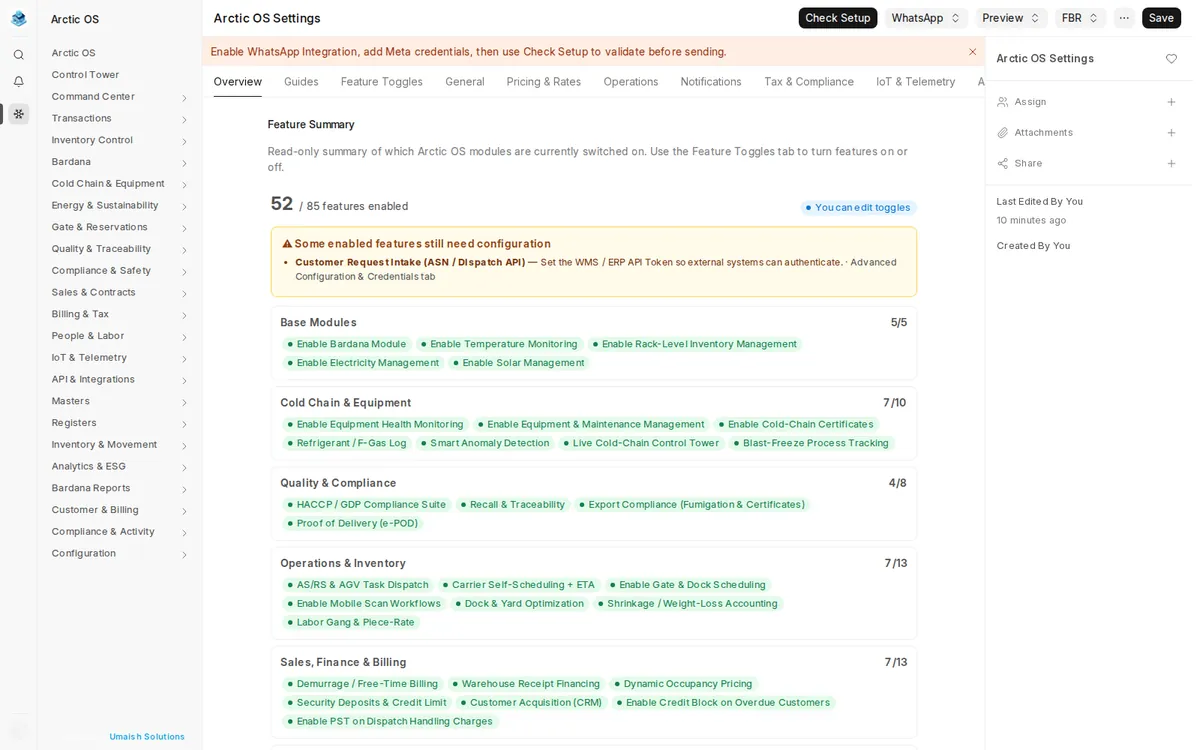This screenshot has height=750, width=1200.
Task: Open the FBR dropdown
Action: pos(1080,18)
